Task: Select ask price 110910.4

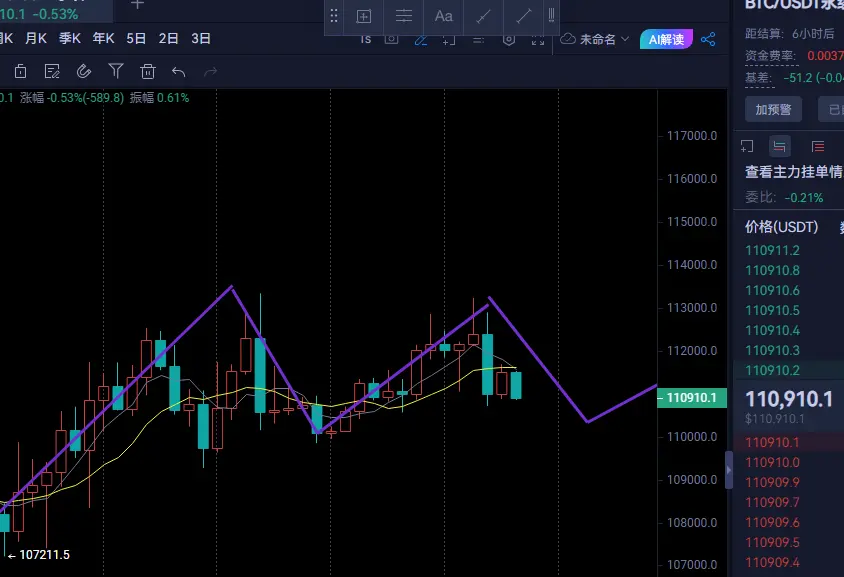Action: [x=772, y=330]
